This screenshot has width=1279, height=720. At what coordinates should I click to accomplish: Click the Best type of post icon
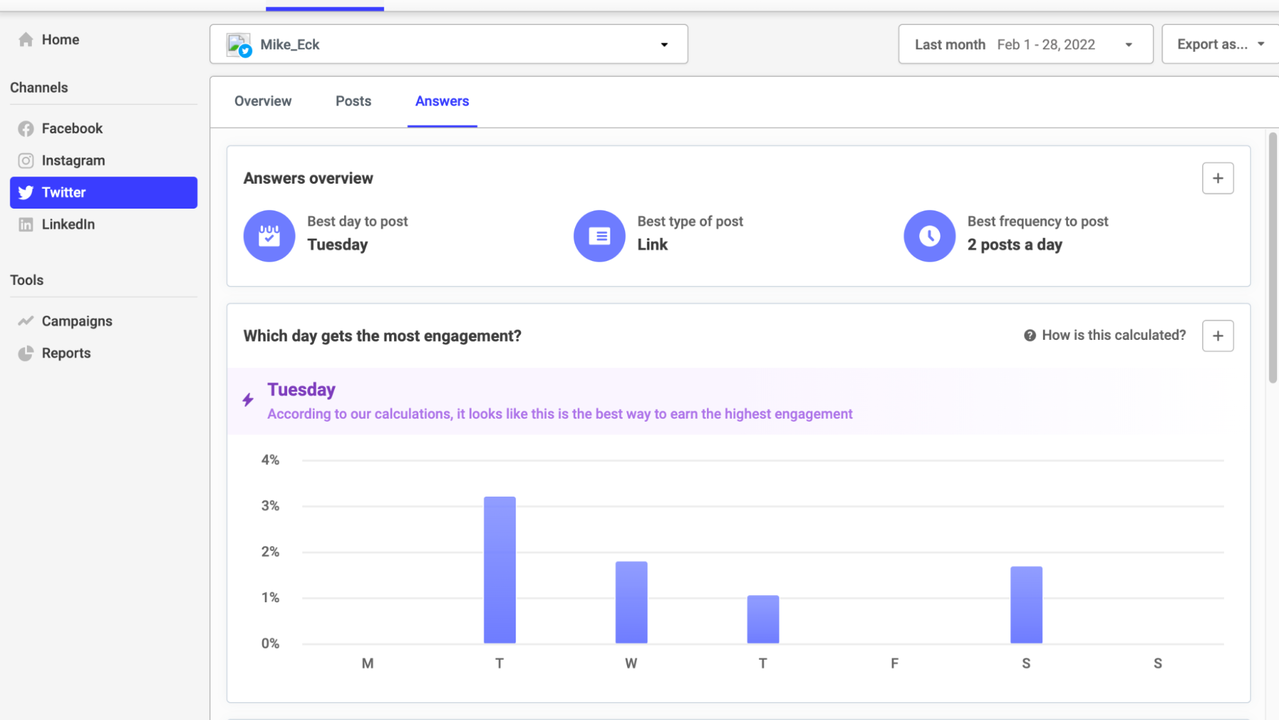tap(599, 236)
